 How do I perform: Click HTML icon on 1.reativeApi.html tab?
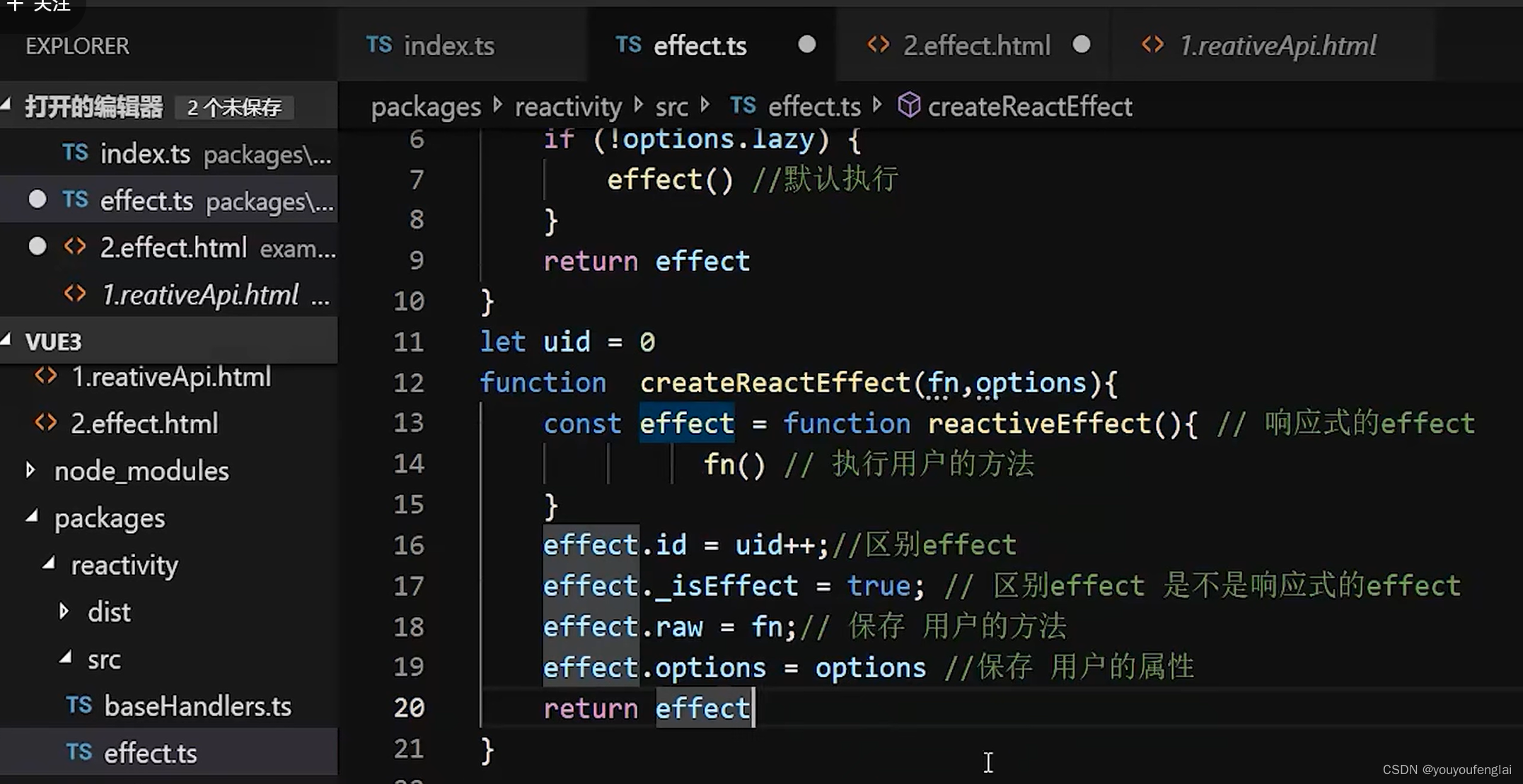(1153, 45)
